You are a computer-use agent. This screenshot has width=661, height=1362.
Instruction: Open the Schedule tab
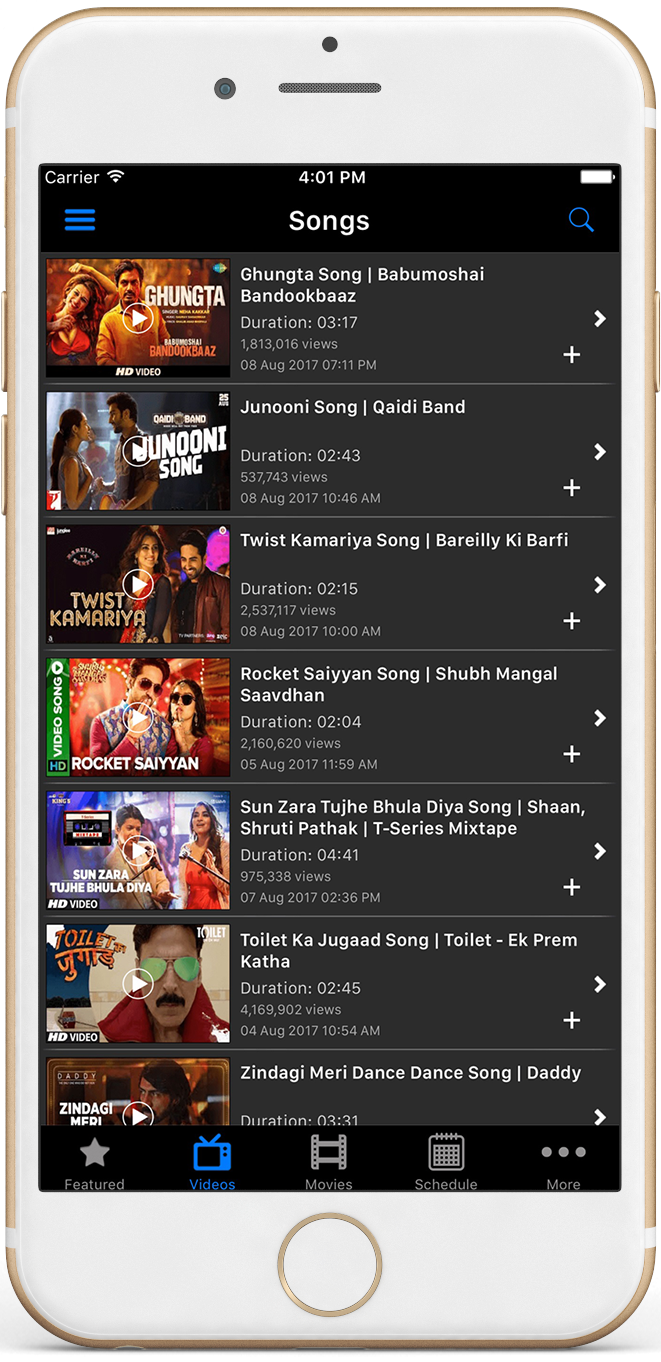tap(446, 1161)
